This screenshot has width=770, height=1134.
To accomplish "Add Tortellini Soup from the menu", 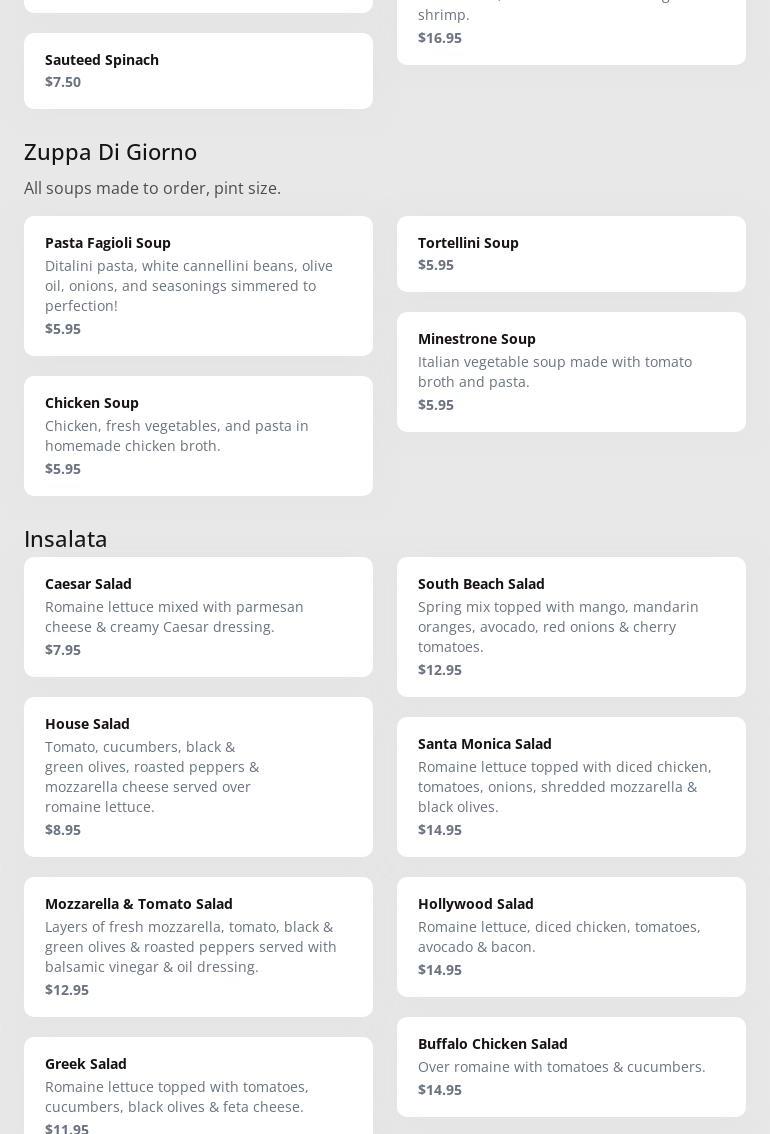I will (571, 253).
